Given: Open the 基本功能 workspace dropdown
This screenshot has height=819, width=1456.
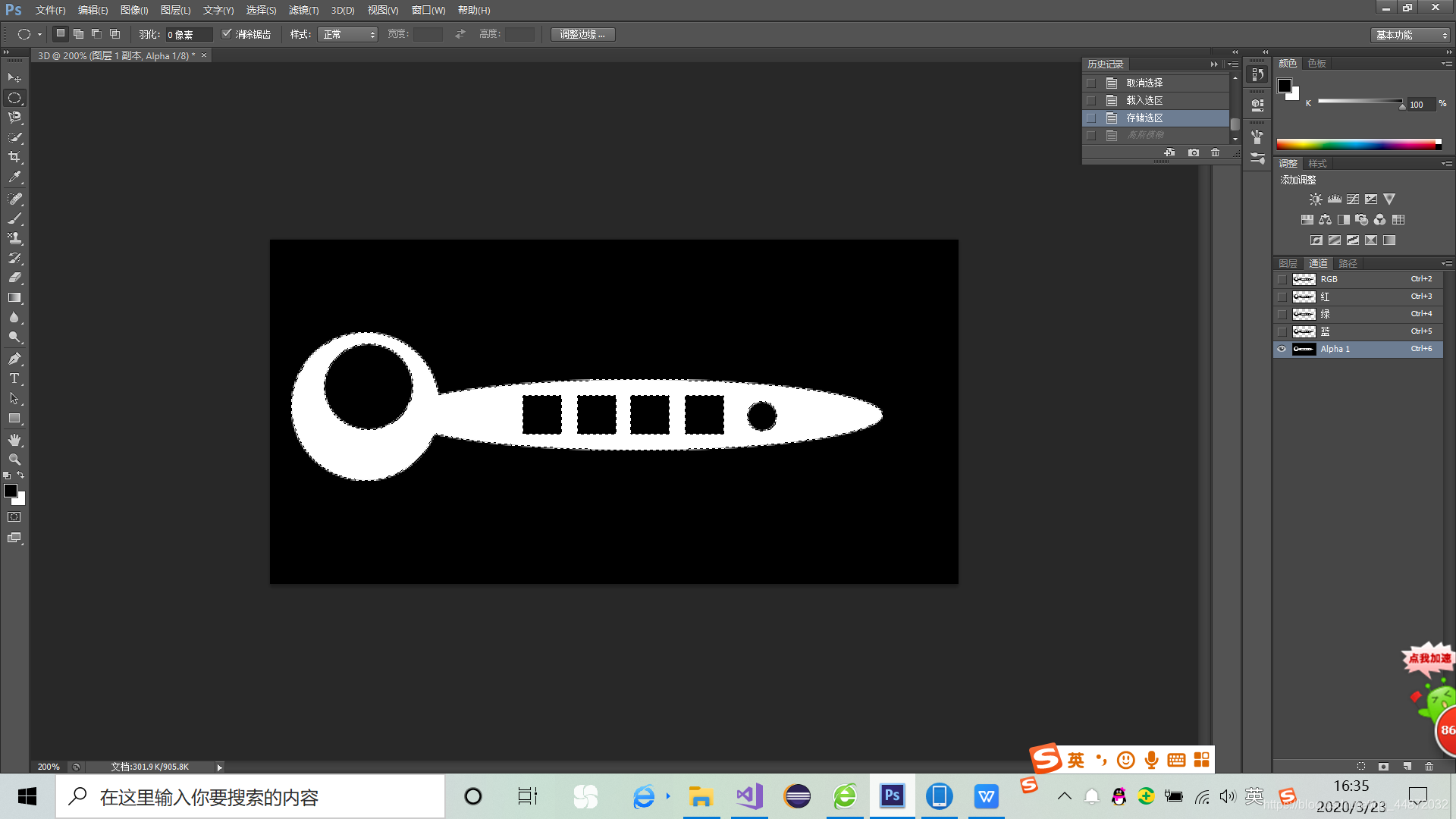Looking at the screenshot, I should 1410,35.
